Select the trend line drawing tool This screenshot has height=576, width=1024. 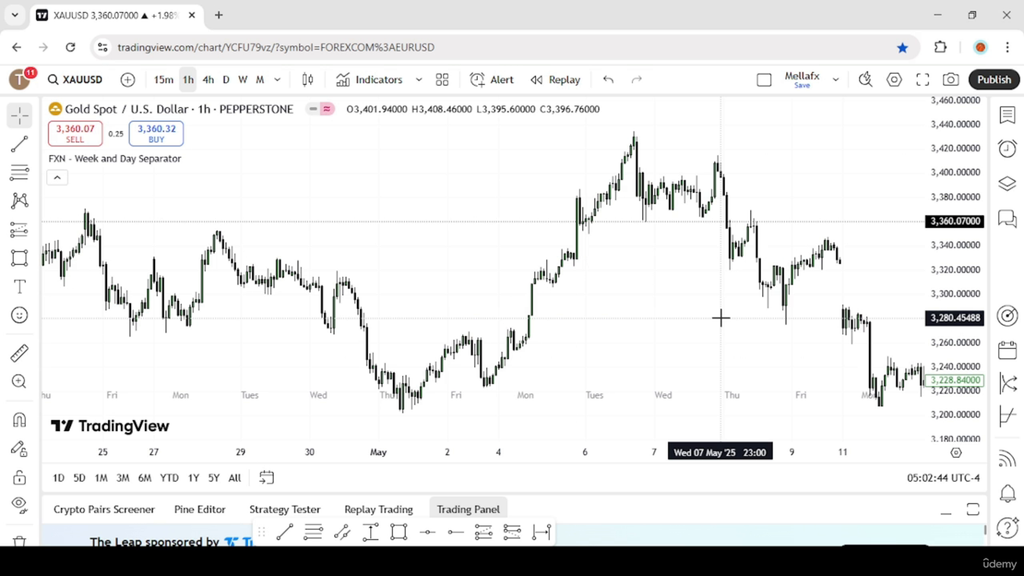coord(20,144)
